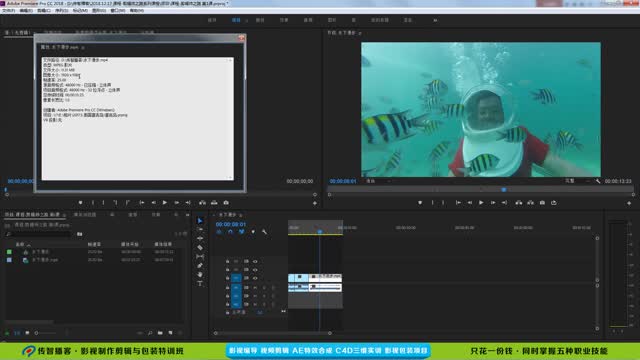Image resolution: width=640 pixels, height=360 pixels.
Task: Click Overwrite button in Source monitor
Action: pos(214,202)
